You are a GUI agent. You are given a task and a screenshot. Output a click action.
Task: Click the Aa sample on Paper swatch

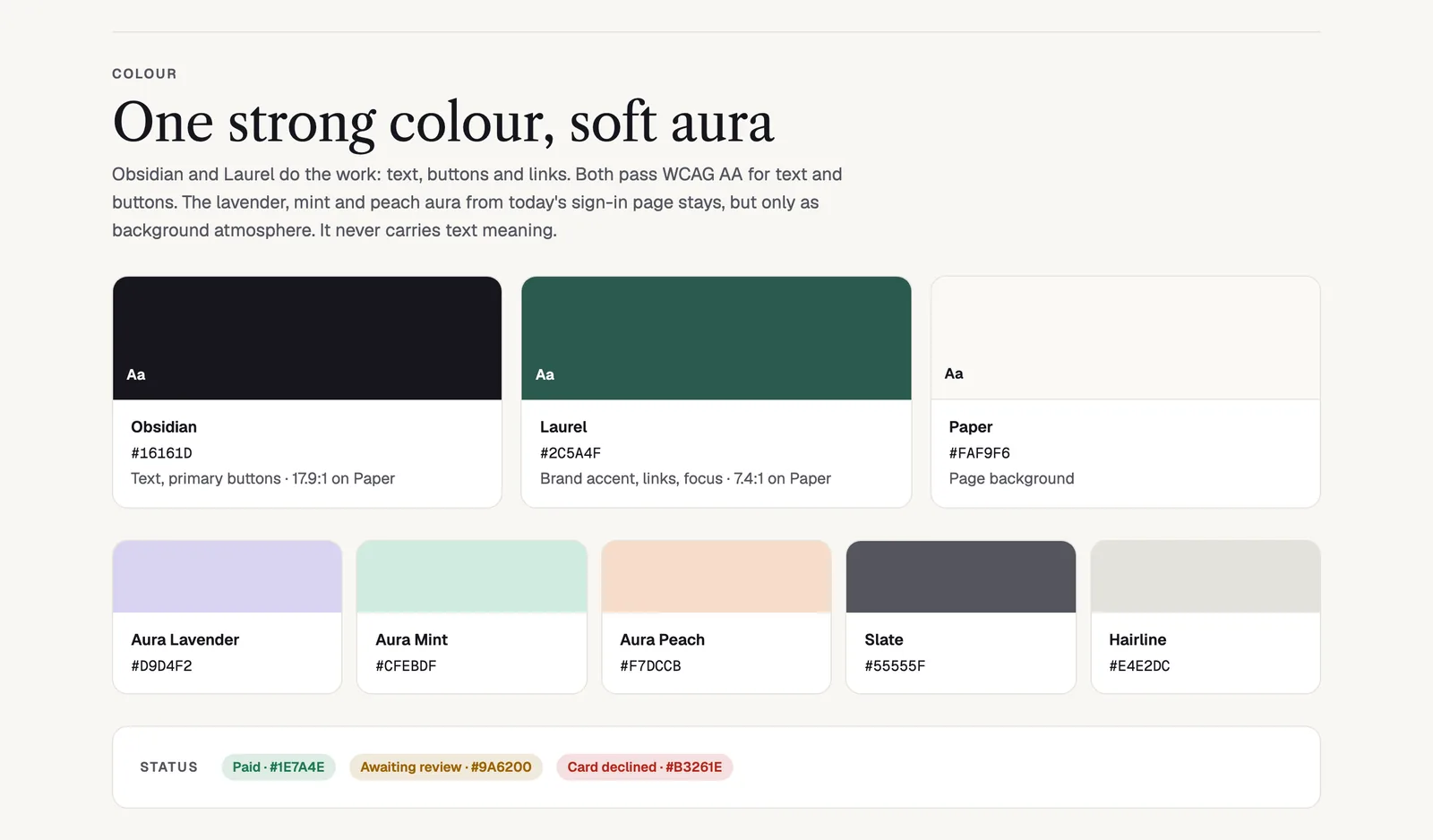pos(954,373)
